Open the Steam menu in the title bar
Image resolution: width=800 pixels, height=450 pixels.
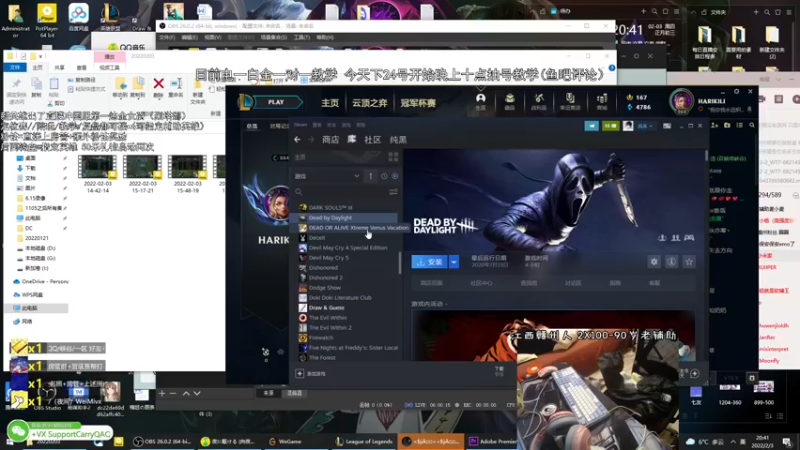pyautogui.click(x=300, y=125)
